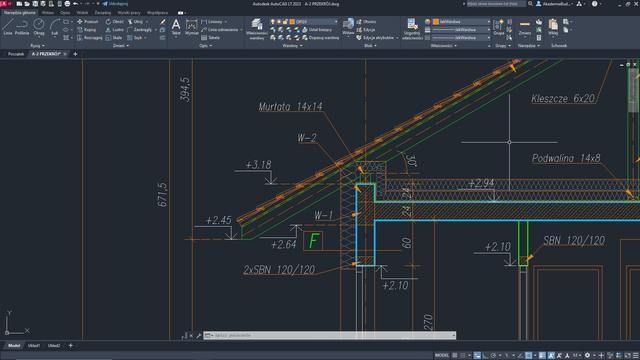
Task: Toggle ortho mode in status bar
Action: pyautogui.click(x=485, y=356)
